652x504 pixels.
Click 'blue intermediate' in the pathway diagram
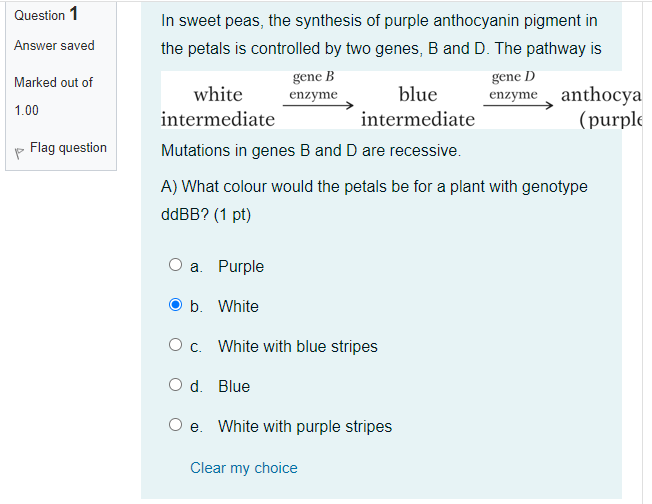click(418, 107)
